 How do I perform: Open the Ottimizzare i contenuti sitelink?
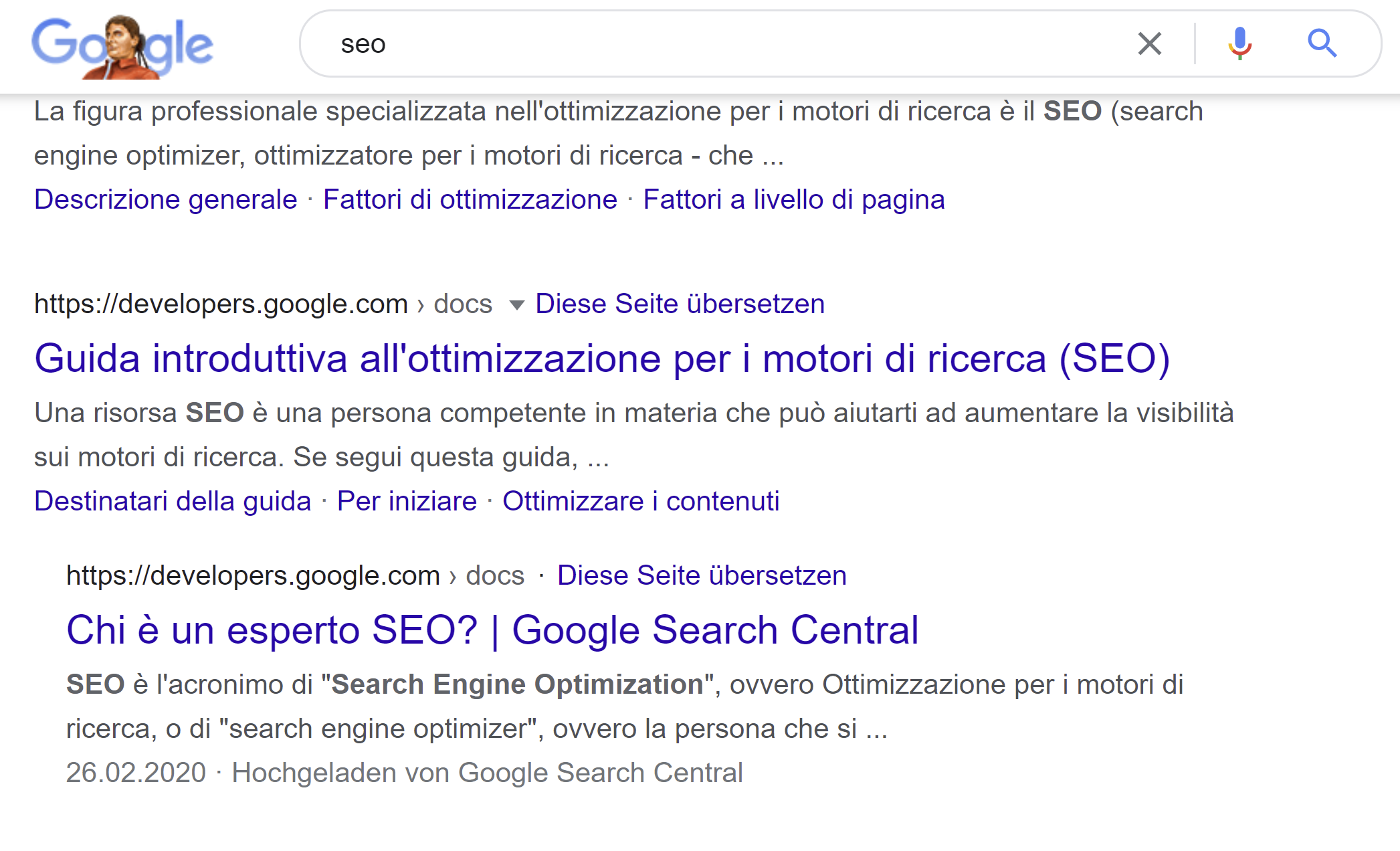[x=641, y=500]
